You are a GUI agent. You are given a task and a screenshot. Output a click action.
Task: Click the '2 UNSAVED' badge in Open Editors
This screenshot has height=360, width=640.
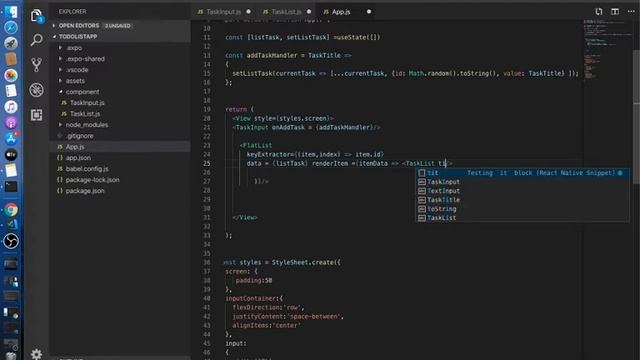tap(118, 26)
